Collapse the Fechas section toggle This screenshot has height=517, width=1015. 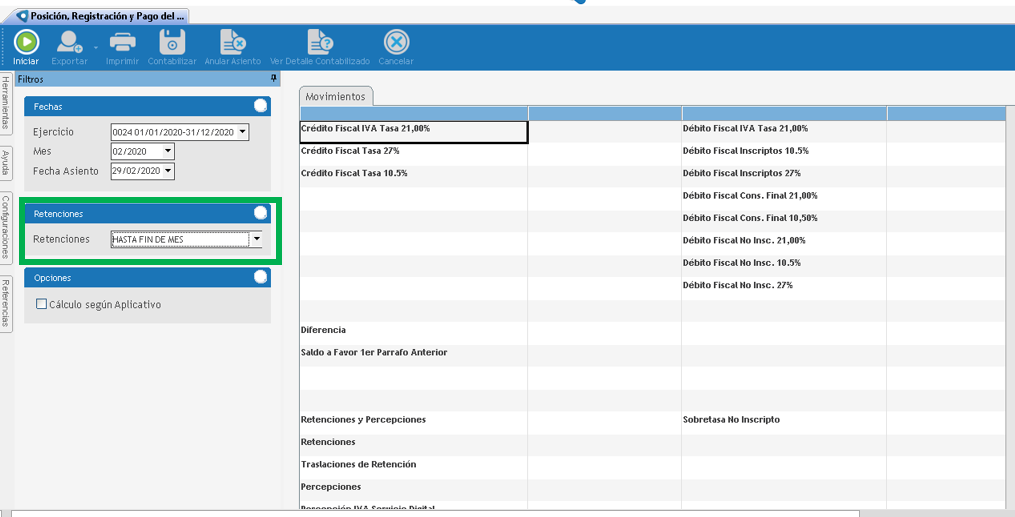pyautogui.click(x=260, y=105)
